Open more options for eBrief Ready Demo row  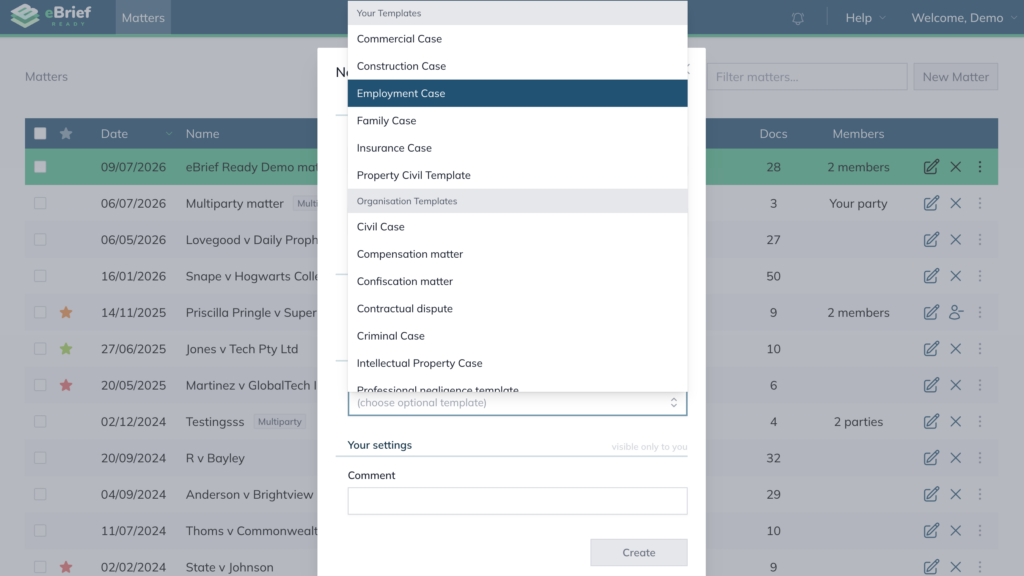click(980, 167)
